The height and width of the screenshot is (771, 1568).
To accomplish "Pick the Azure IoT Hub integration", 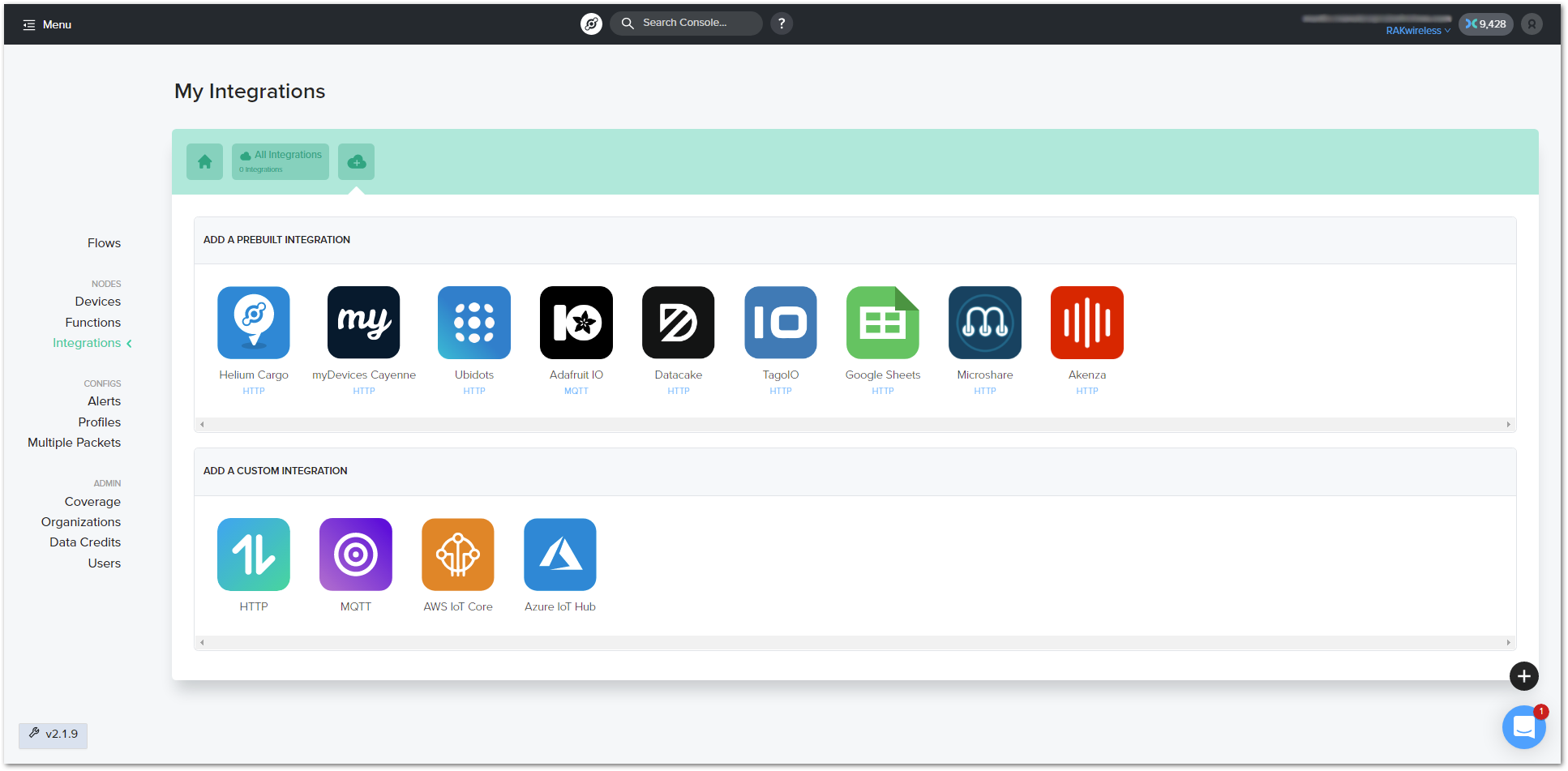I will click(560, 555).
